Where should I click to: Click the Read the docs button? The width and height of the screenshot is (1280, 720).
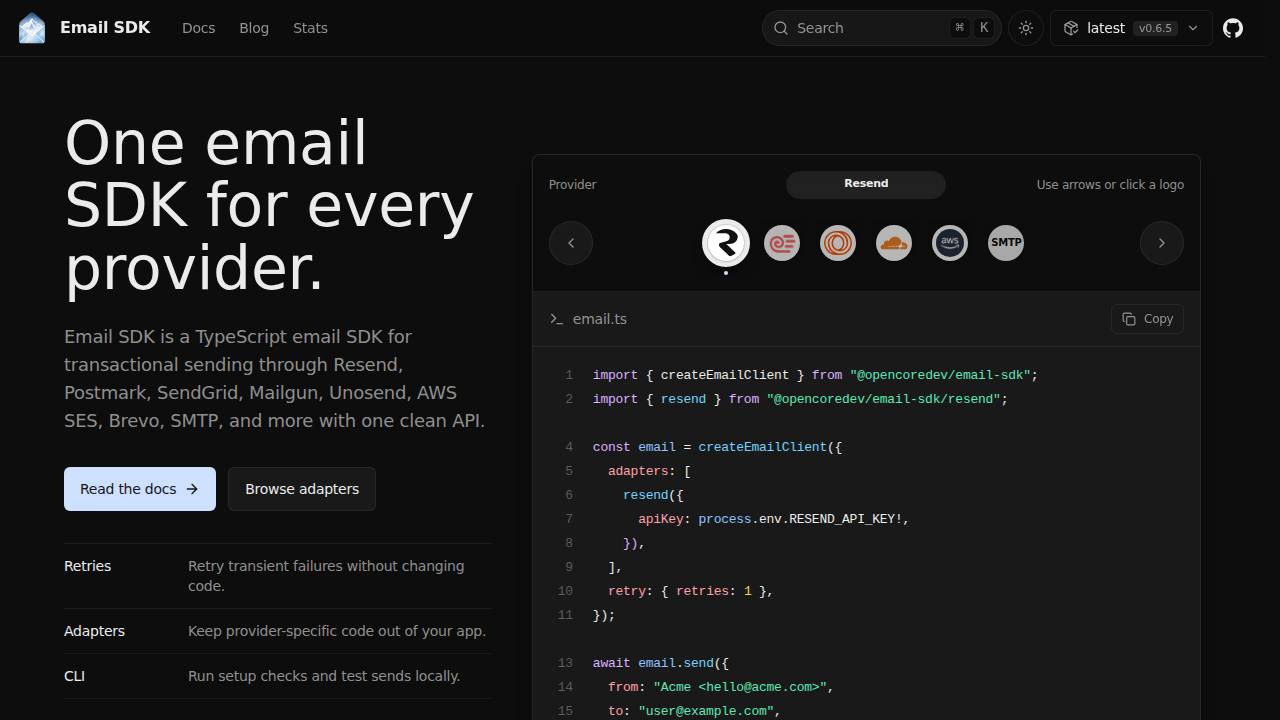click(x=140, y=489)
